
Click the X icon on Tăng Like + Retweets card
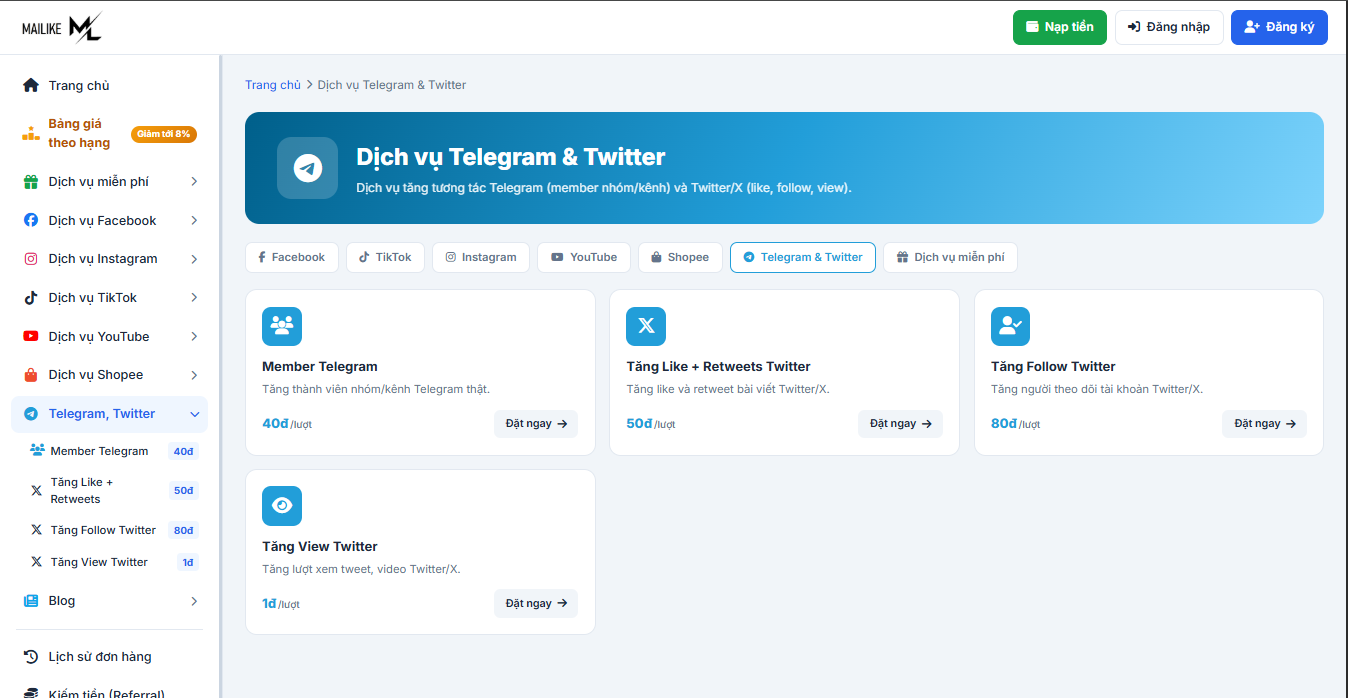click(x=646, y=326)
